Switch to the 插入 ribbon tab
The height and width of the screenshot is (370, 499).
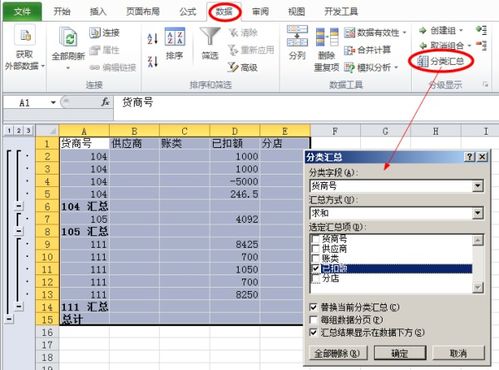(x=98, y=12)
